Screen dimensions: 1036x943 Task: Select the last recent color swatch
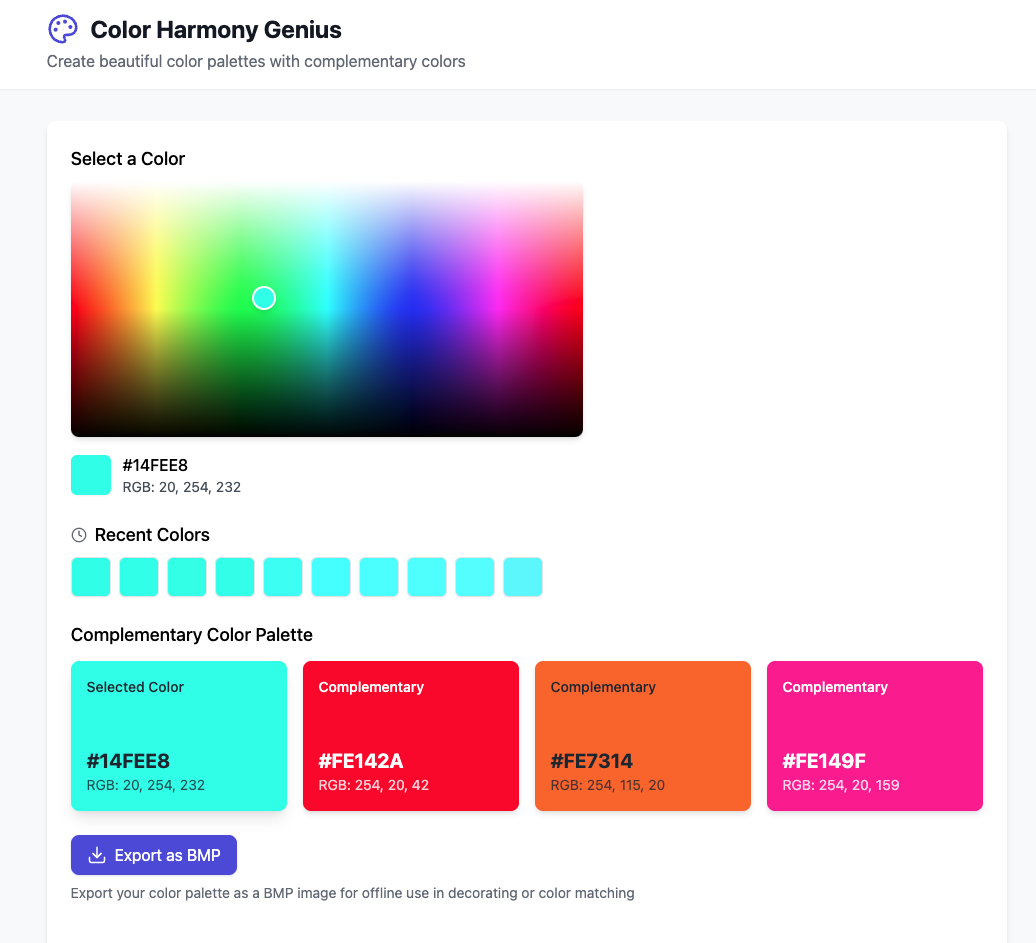click(522, 576)
